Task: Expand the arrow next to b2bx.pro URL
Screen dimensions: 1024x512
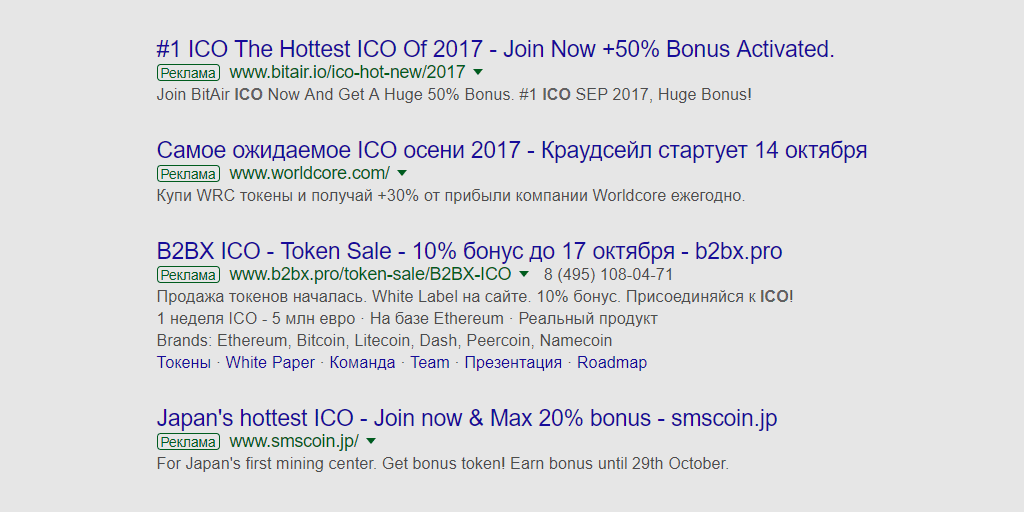Action: 524,274
